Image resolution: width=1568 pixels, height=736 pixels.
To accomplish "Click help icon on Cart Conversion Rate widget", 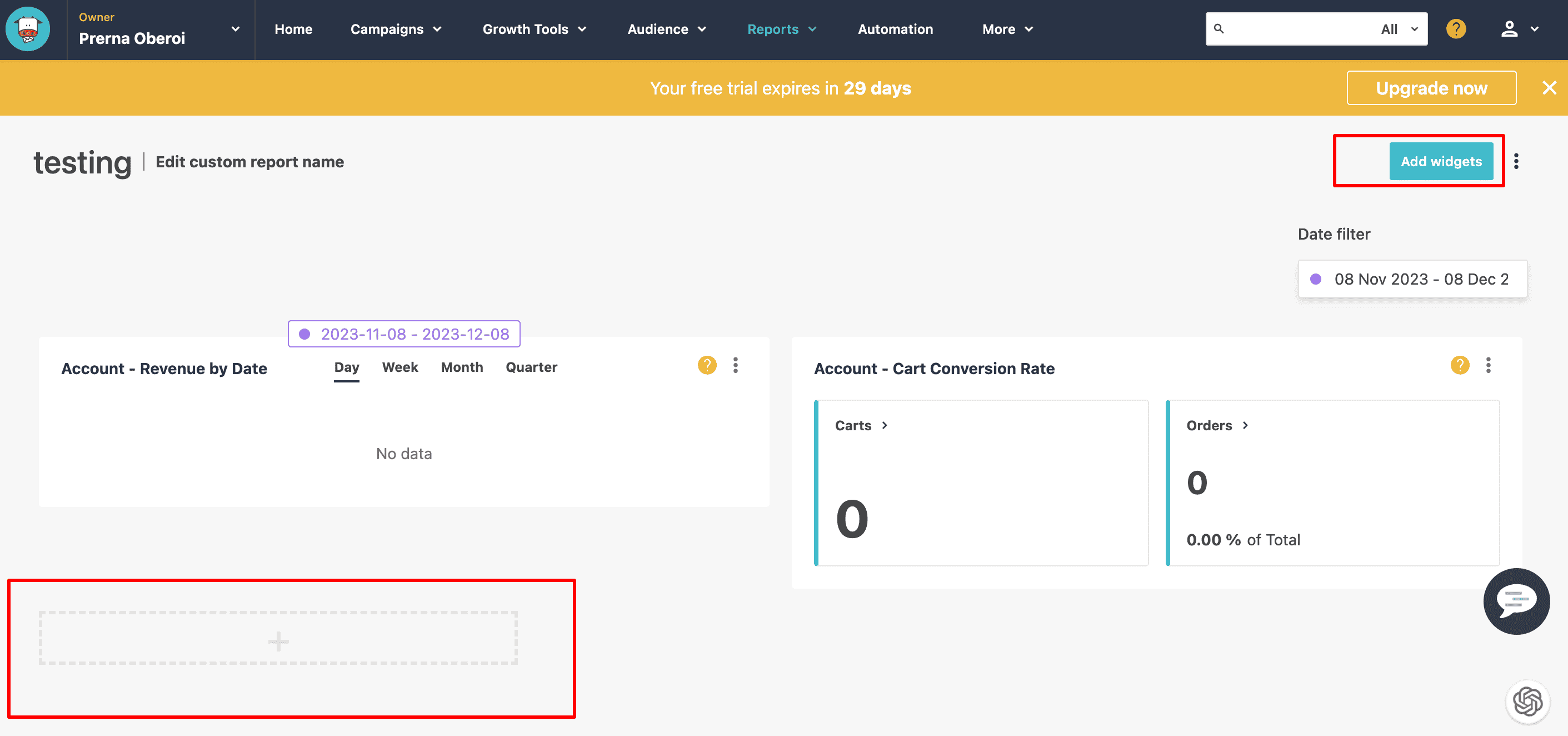I will tap(1460, 365).
